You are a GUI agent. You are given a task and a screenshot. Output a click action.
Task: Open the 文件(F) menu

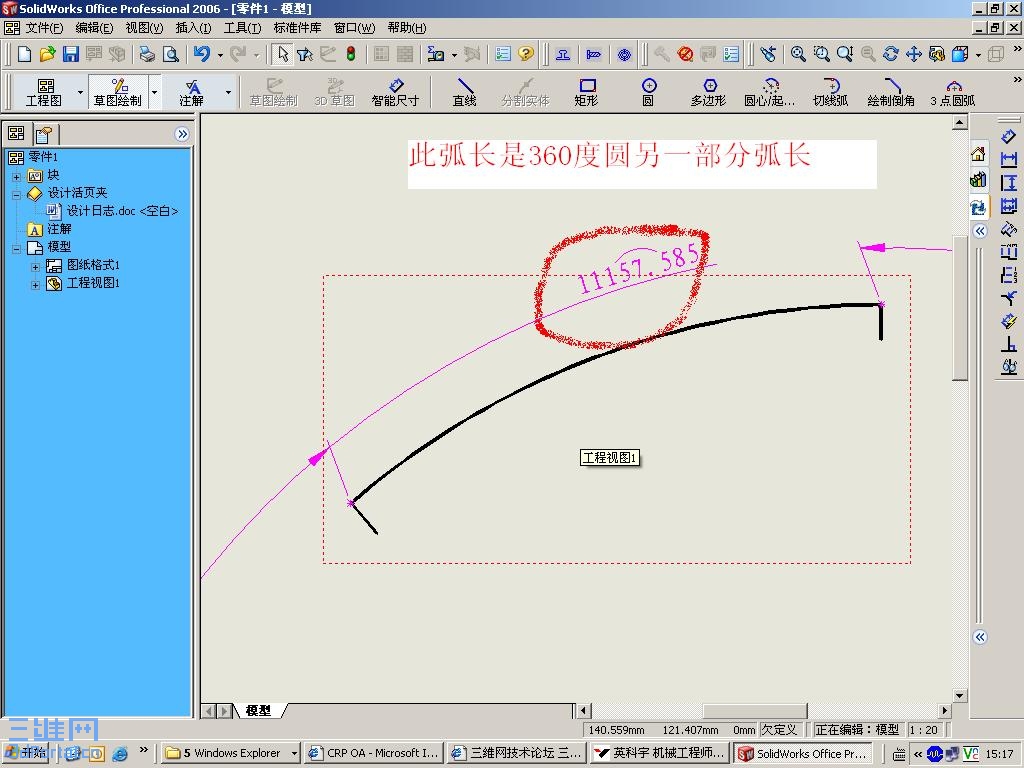[x=44, y=28]
